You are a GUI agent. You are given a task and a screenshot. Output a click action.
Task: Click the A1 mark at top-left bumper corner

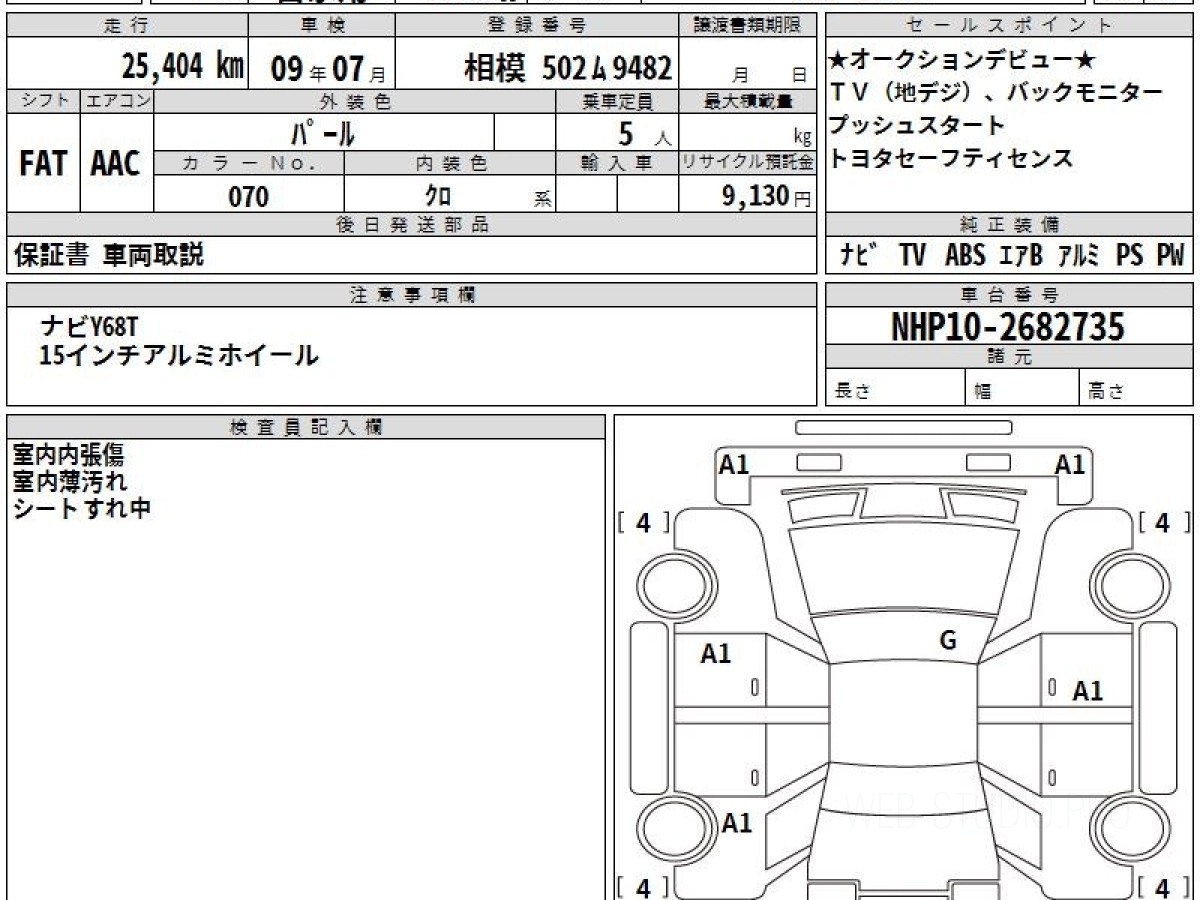(x=735, y=464)
